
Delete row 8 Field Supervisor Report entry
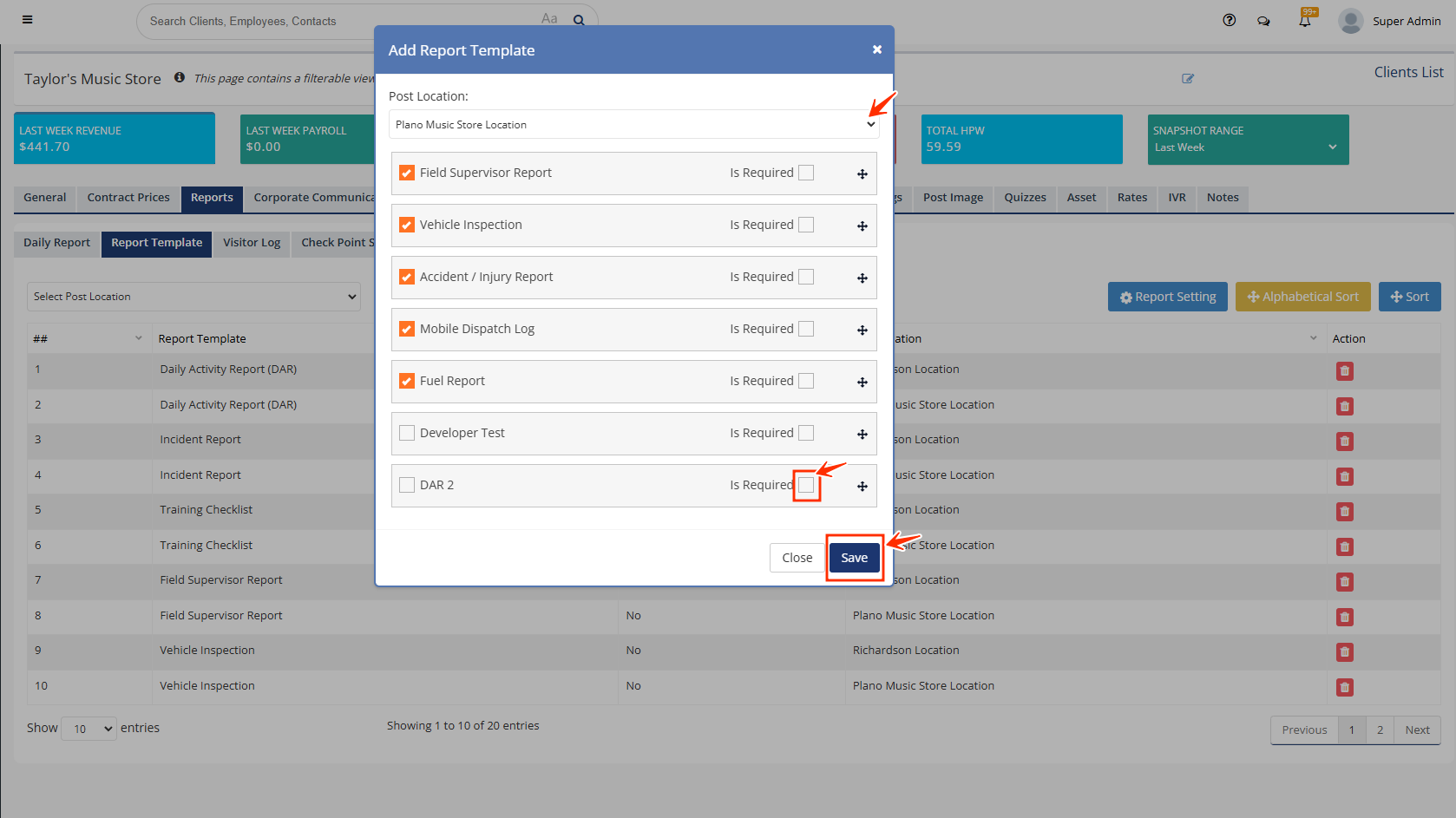pyautogui.click(x=1344, y=617)
